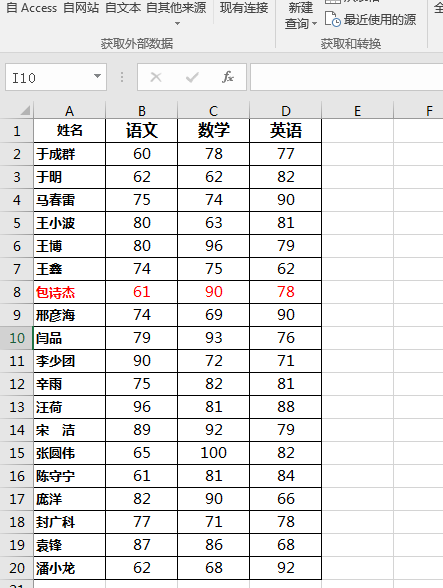Click the 自网站 import button
The width and height of the screenshot is (443, 588).
pyautogui.click(x=81, y=8)
